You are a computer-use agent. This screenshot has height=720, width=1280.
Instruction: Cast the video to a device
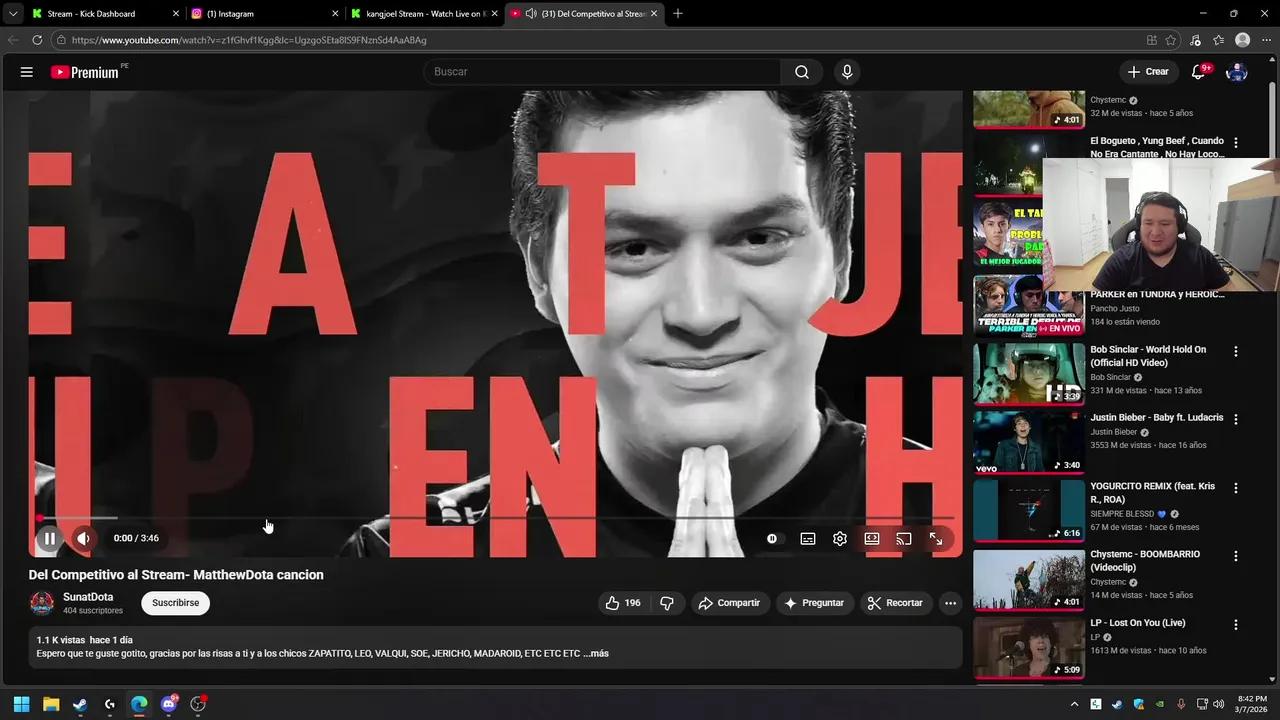(903, 538)
